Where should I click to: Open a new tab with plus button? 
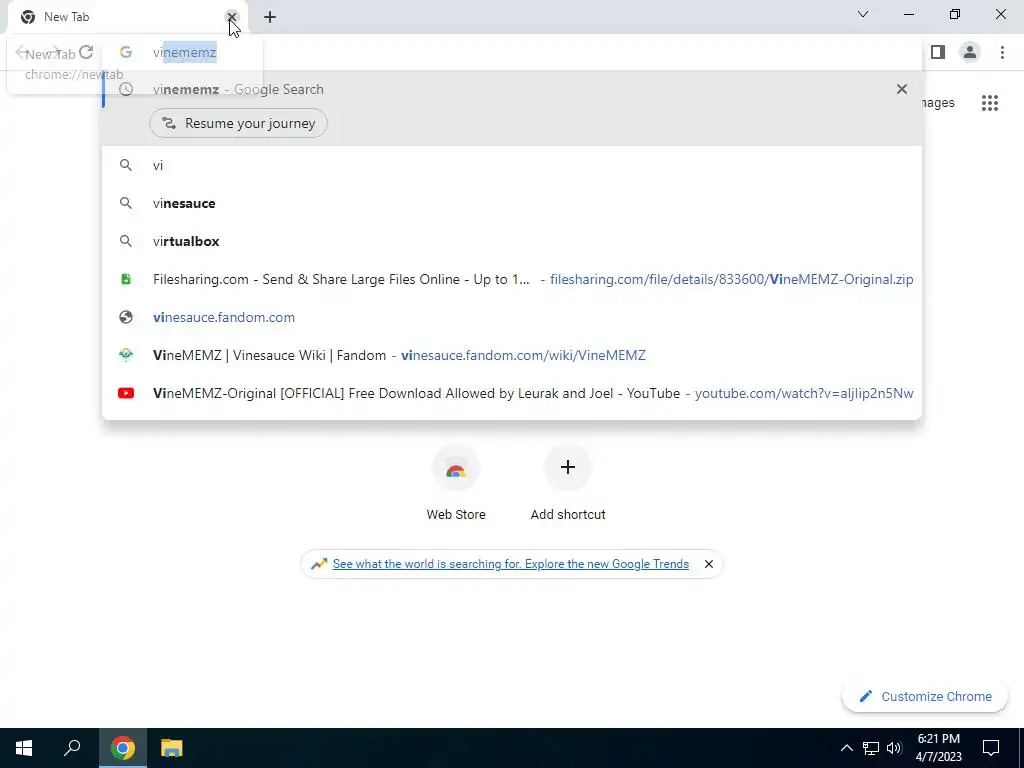(270, 17)
